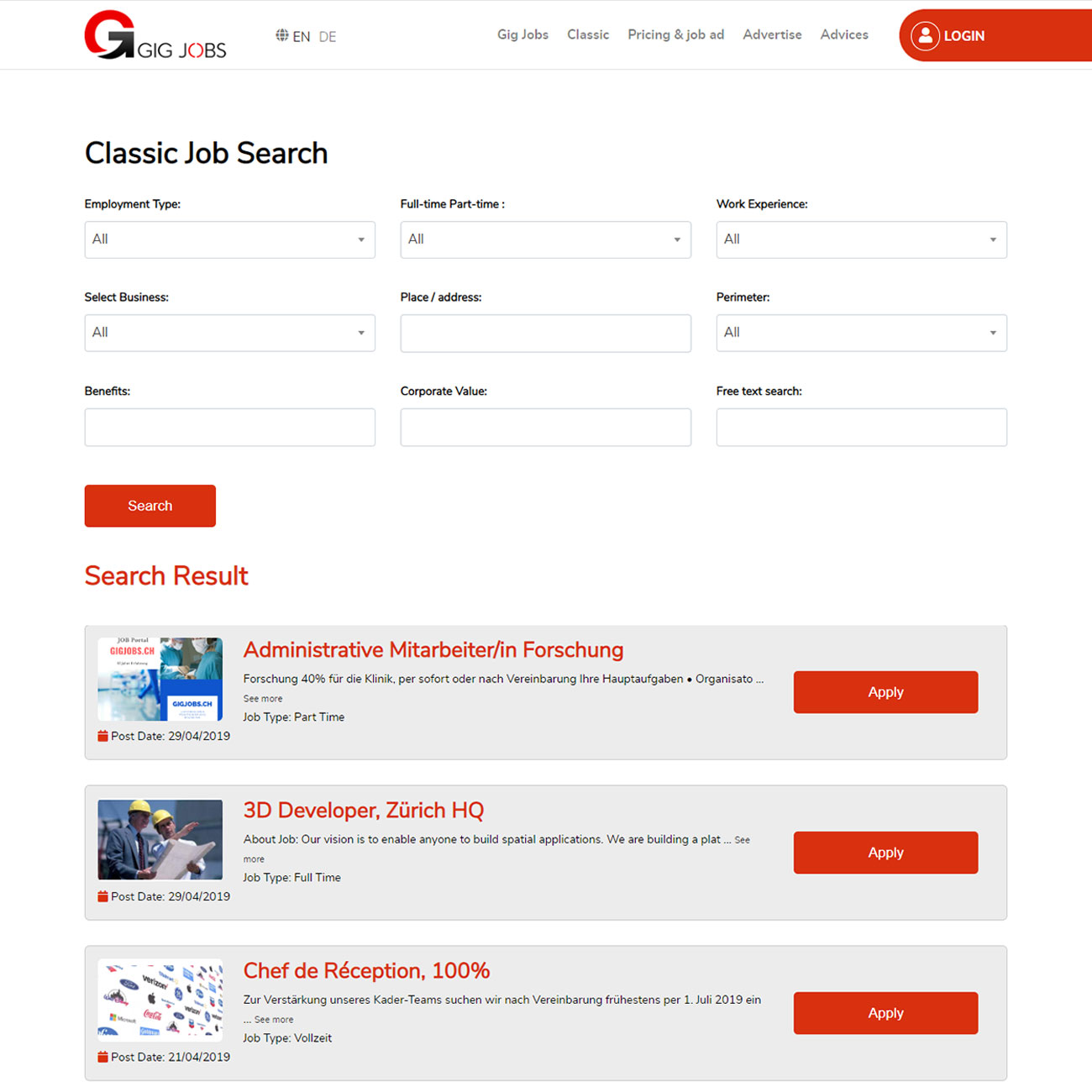The image size is (1092, 1092).
Task: Click calendar icon beside Administrative job post date
Action: pyautogui.click(x=102, y=736)
